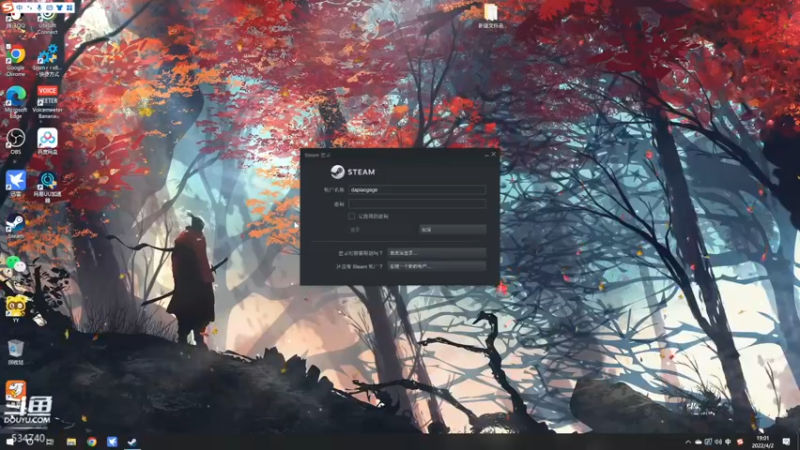This screenshot has height=450, width=800.
Task: Open the notification center icon
Action: tap(786, 441)
